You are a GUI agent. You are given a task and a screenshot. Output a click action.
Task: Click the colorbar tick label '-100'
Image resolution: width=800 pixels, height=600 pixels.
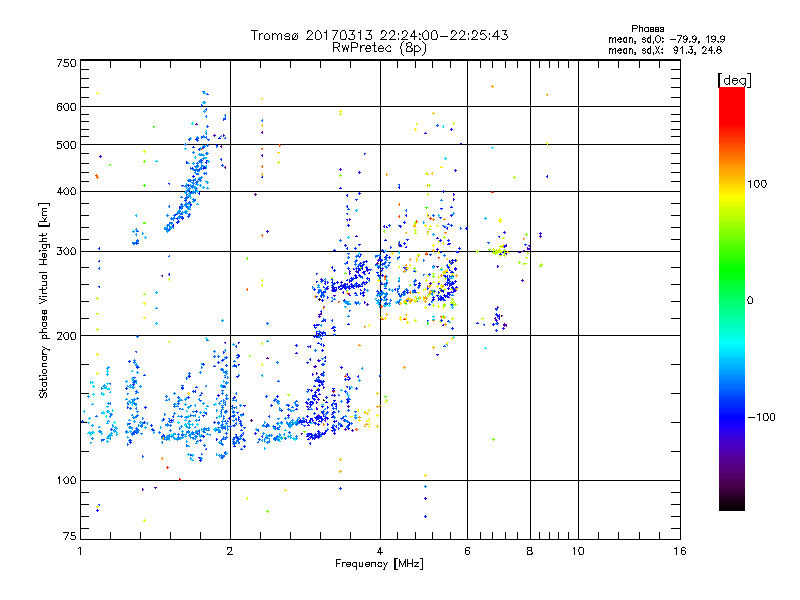coord(761,417)
